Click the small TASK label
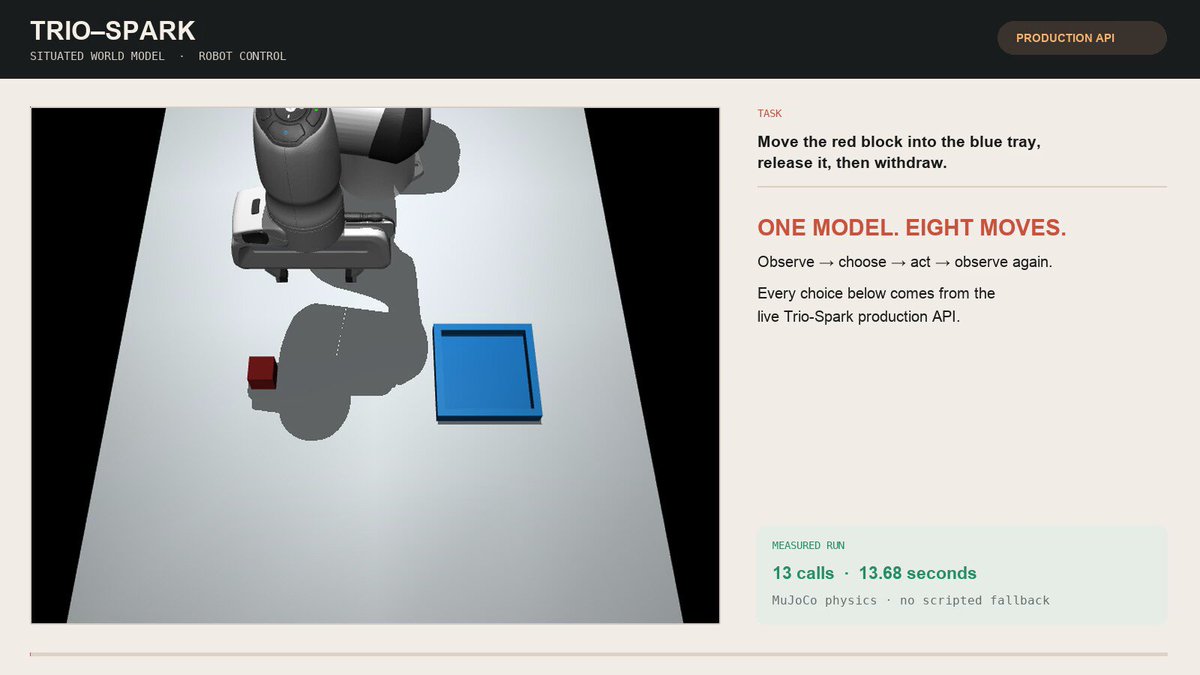1200x675 pixels. (x=770, y=114)
